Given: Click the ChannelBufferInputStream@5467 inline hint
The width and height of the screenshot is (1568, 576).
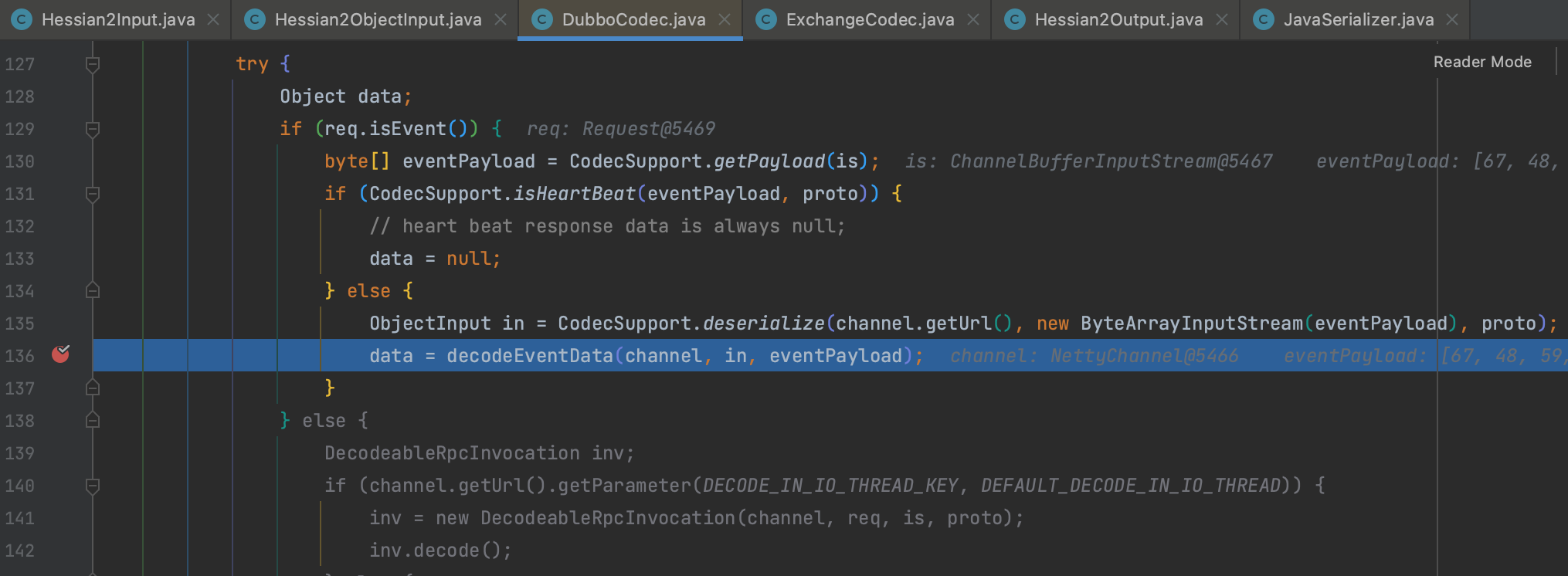Looking at the screenshot, I should (1111, 161).
